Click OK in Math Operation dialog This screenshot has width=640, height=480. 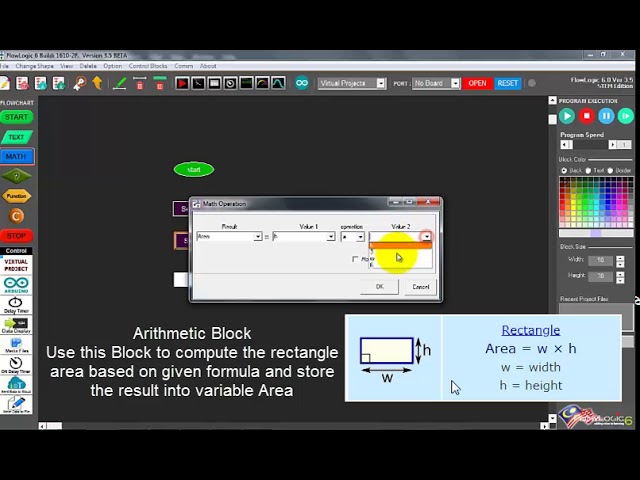coord(379,287)
